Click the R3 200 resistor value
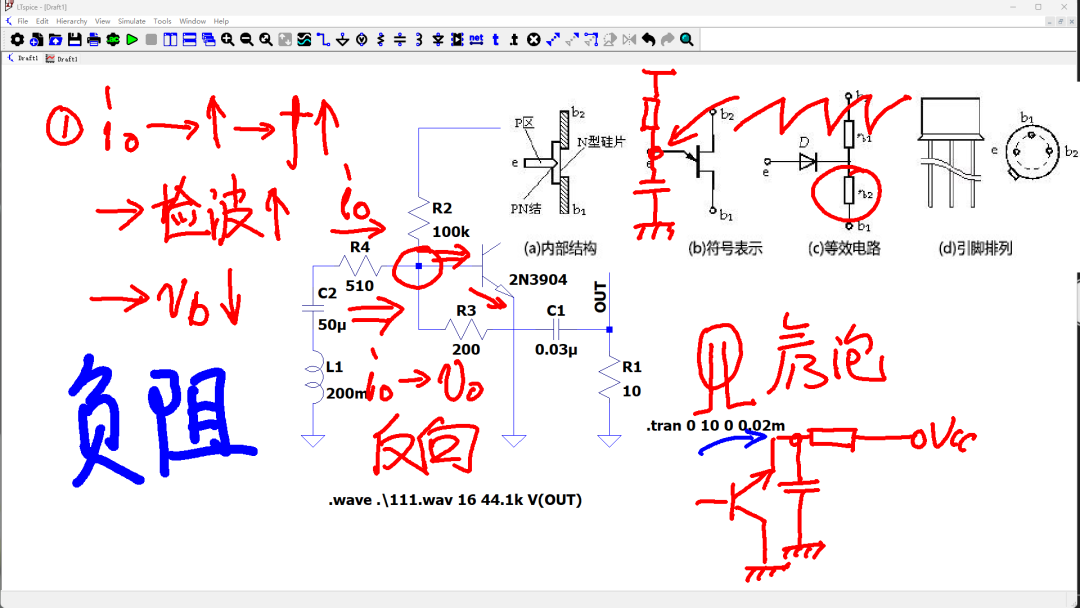This screenshot has width=1080, height=608. [x=466, y=349]
